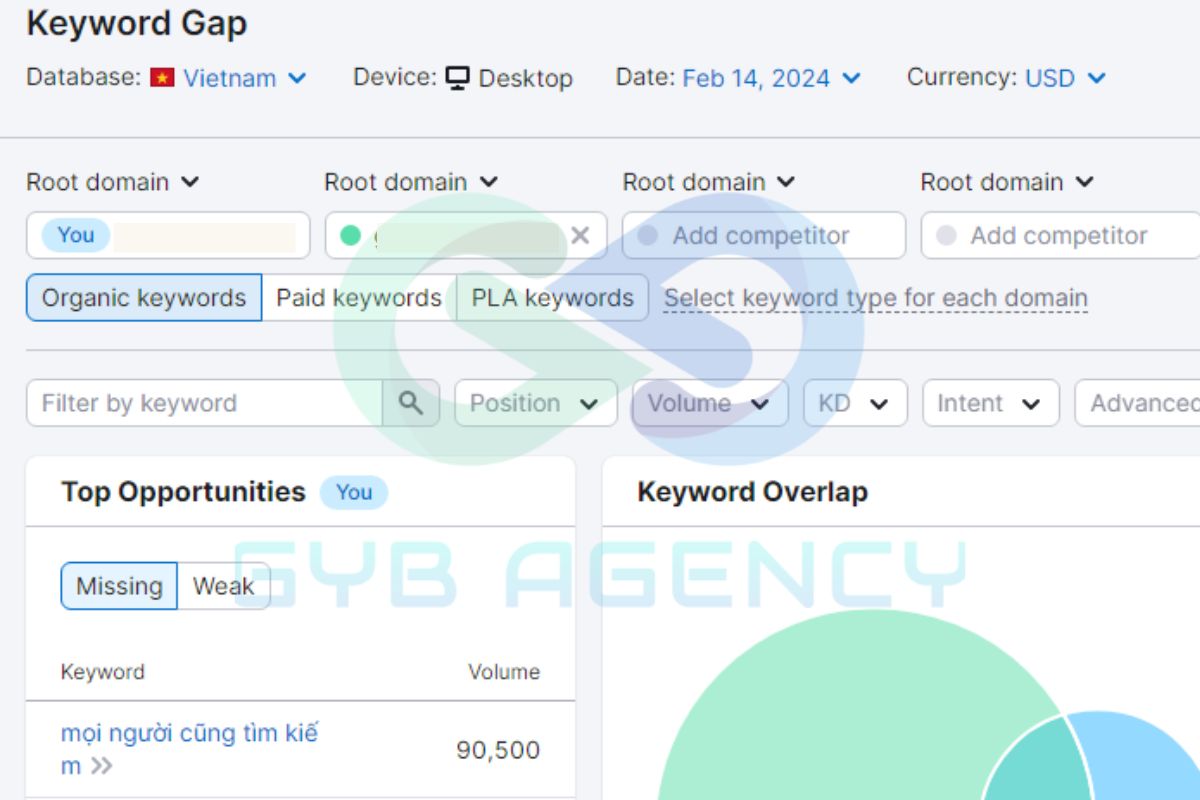Image resolution: width=1200 pixels, height=800 pixels.
Task: Open the Intent filter dropdown
Action: tap(990, 403)
